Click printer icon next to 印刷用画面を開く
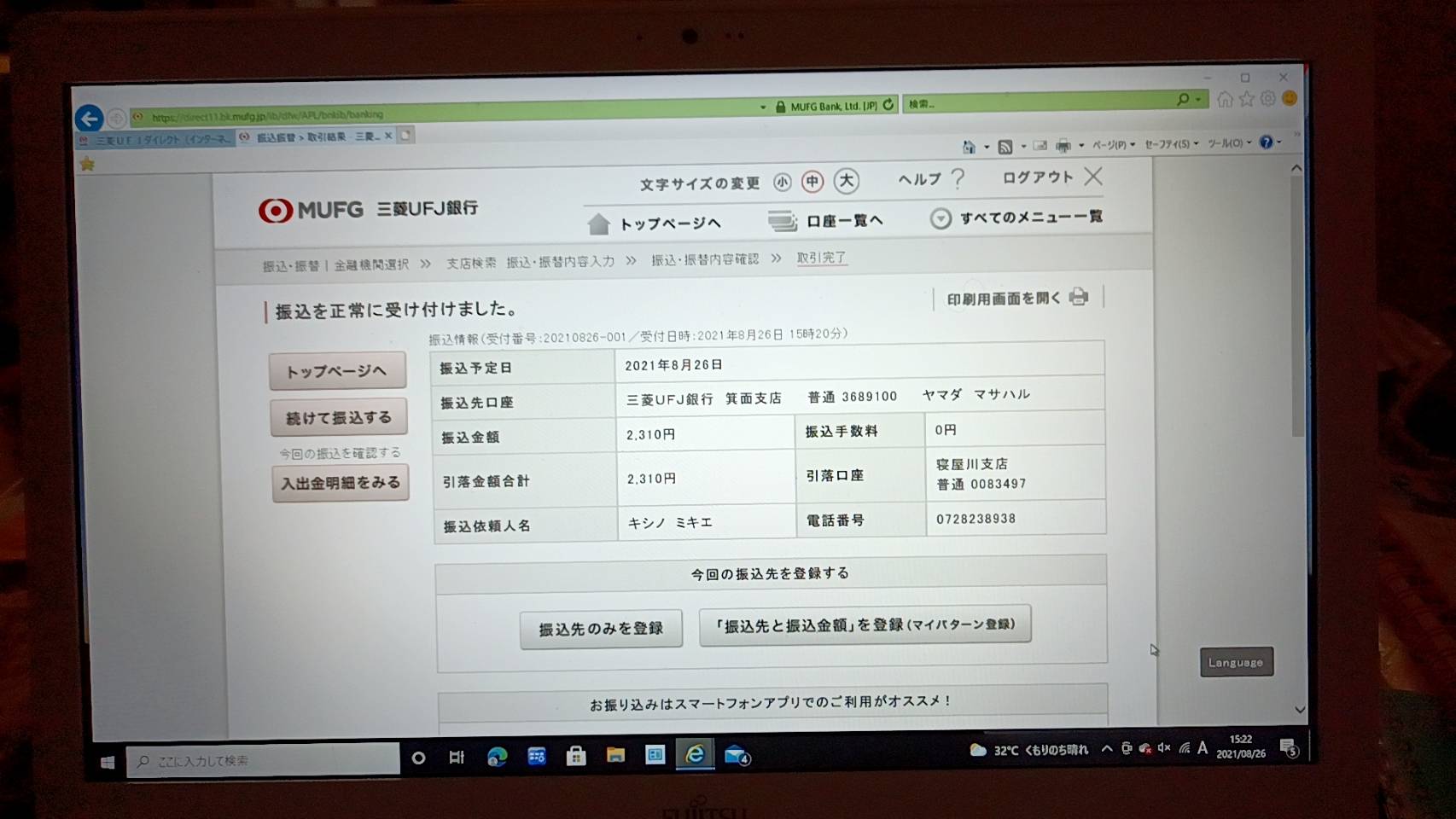 [x=1079, y=297]
